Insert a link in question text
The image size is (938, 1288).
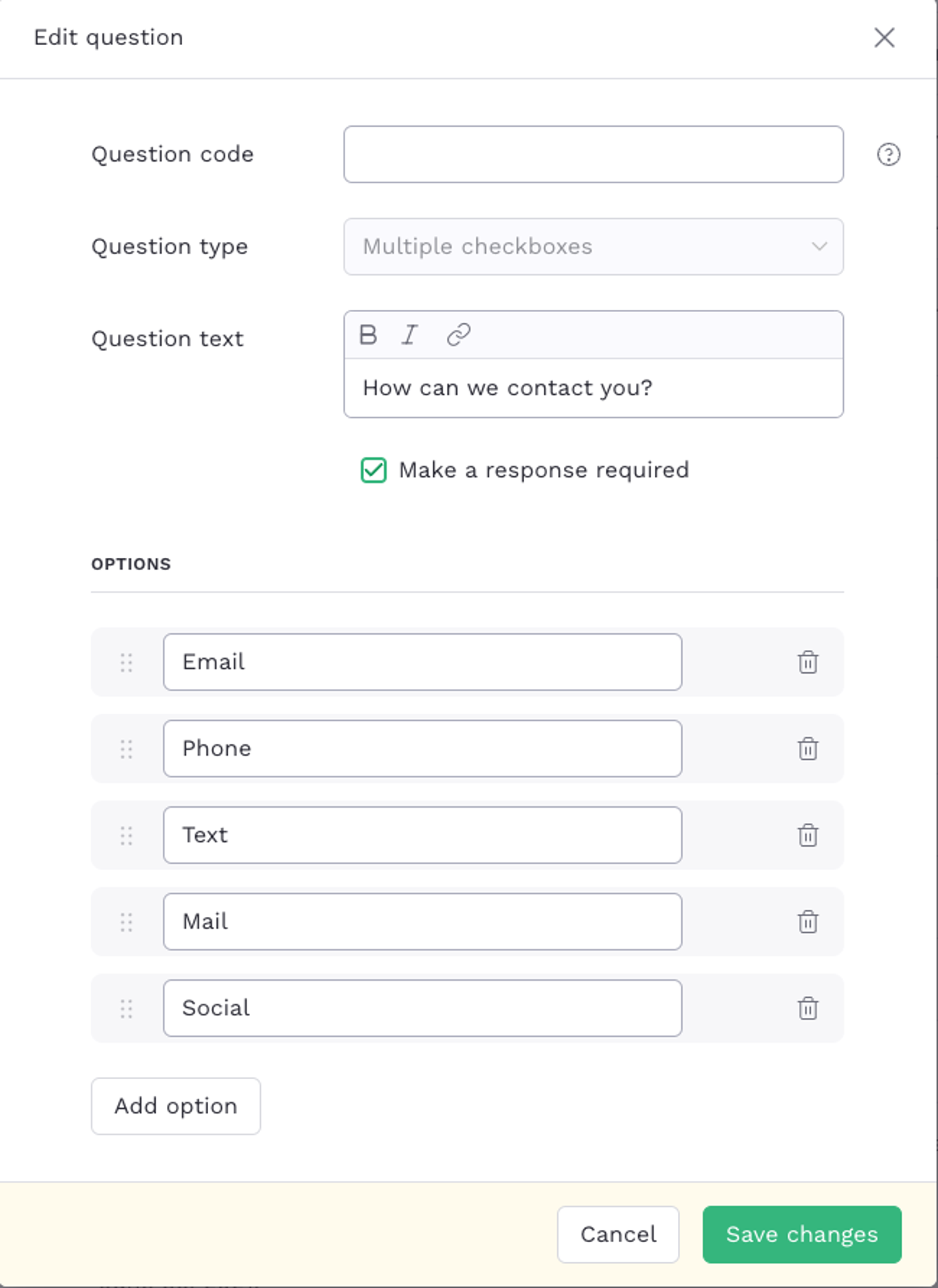click(x=459, y=335)
